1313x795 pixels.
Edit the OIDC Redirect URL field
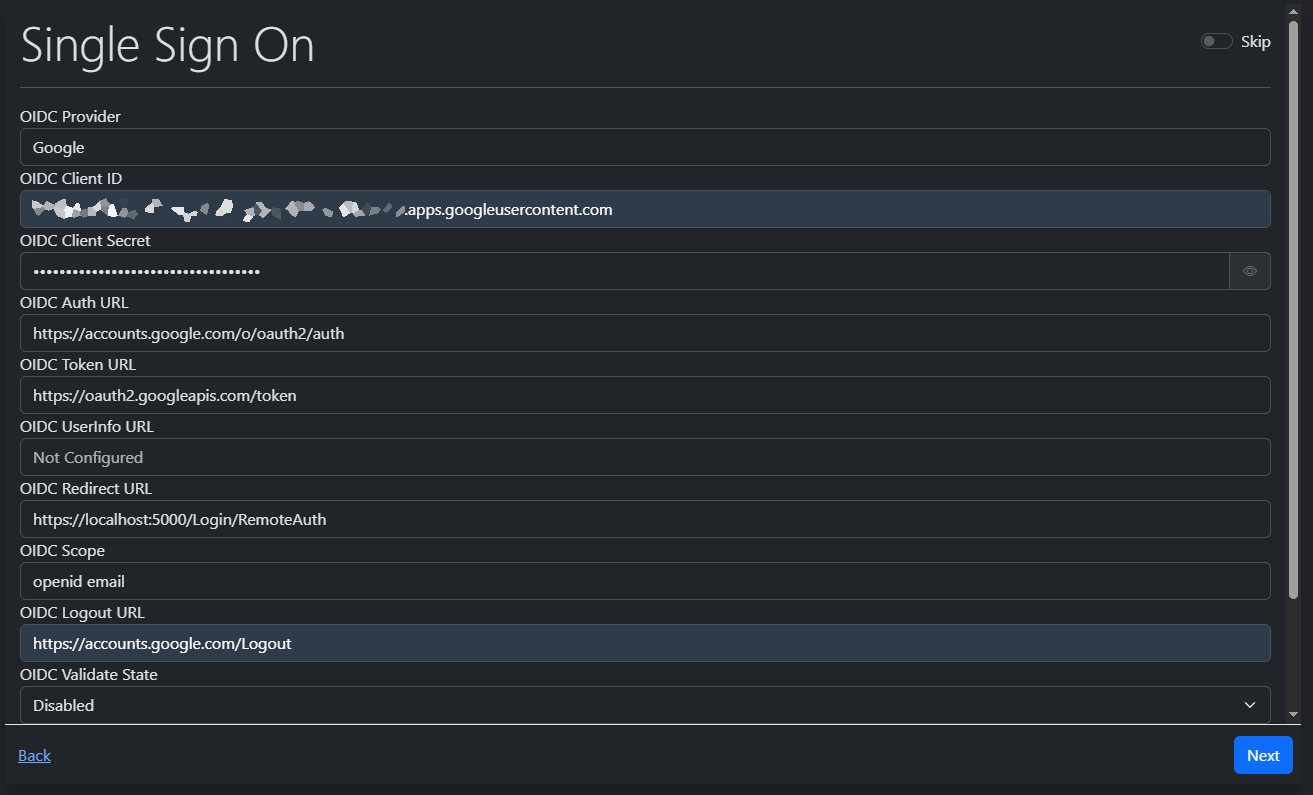pos(645,519)
